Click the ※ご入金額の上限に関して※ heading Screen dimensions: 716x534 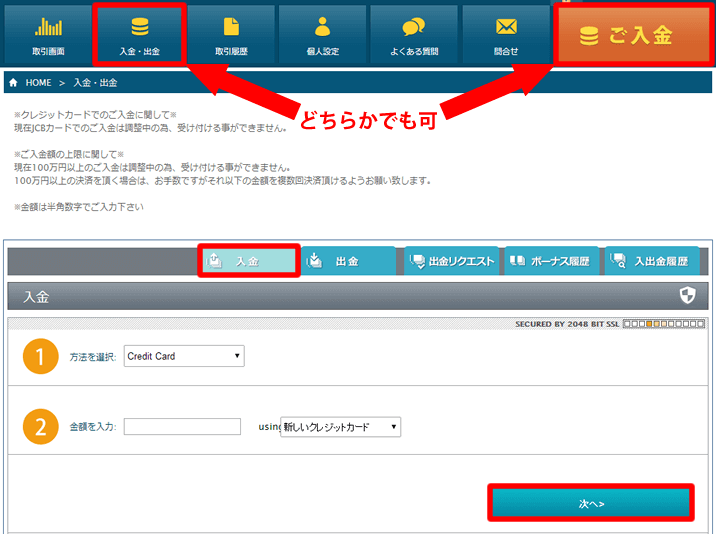pos(69,154)
